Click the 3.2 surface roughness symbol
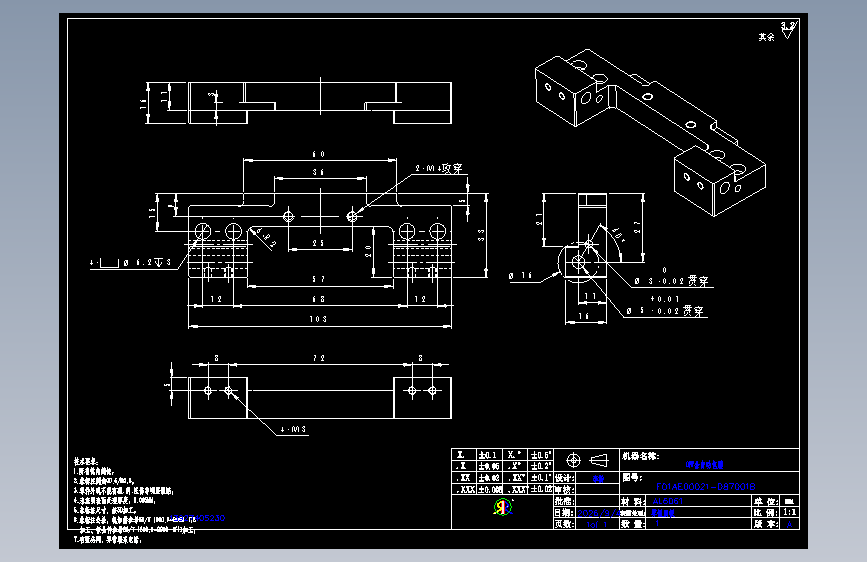The image size is (867, 562). pos(788,30)
